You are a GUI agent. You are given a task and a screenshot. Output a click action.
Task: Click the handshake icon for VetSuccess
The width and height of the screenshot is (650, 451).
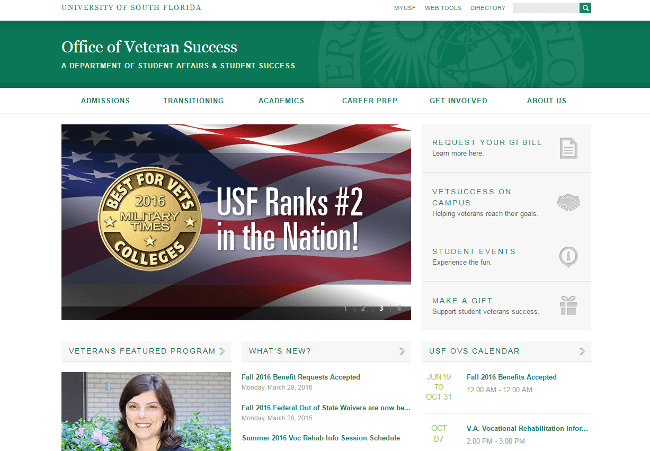click(568, 202)
